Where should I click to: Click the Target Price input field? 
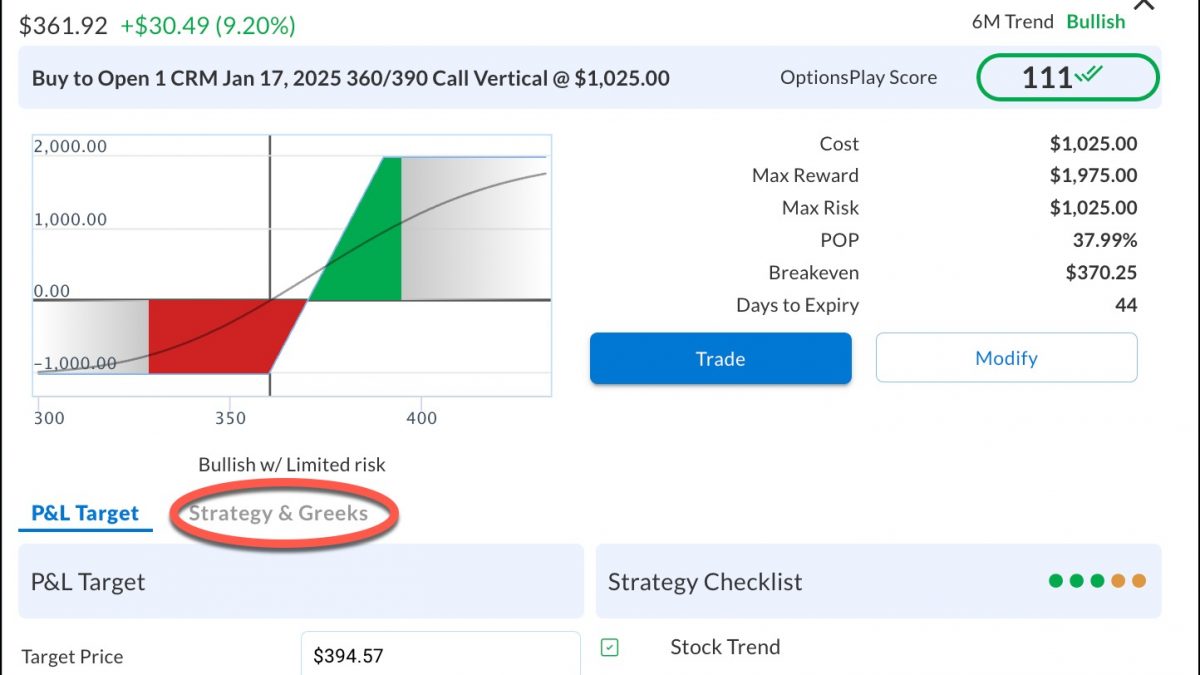pos(441,655)
